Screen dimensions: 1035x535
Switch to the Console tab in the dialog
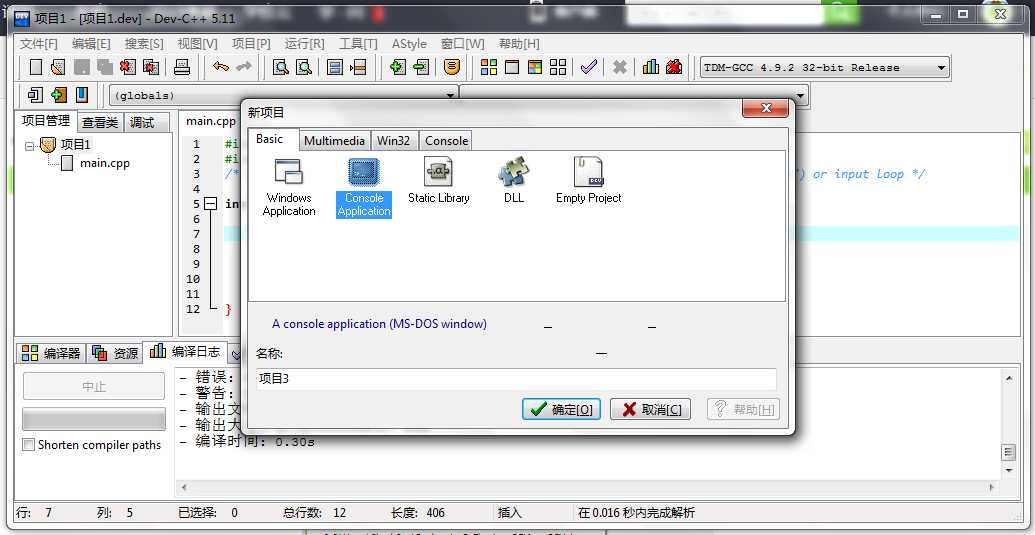(446, 141)
